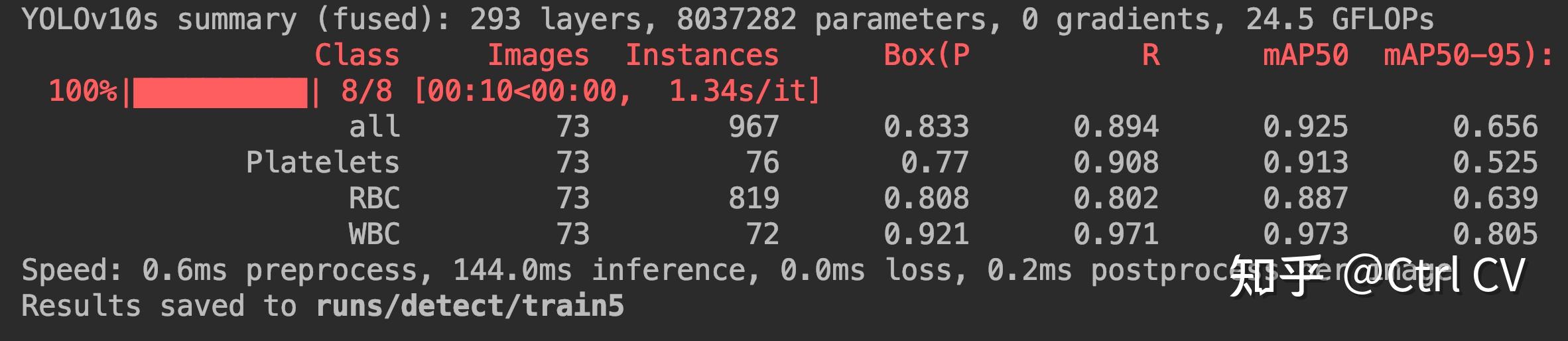Screen dimensions: 1568x341
Task: Click the 8/8 iteration counter
Action: (x=366, y=91)
